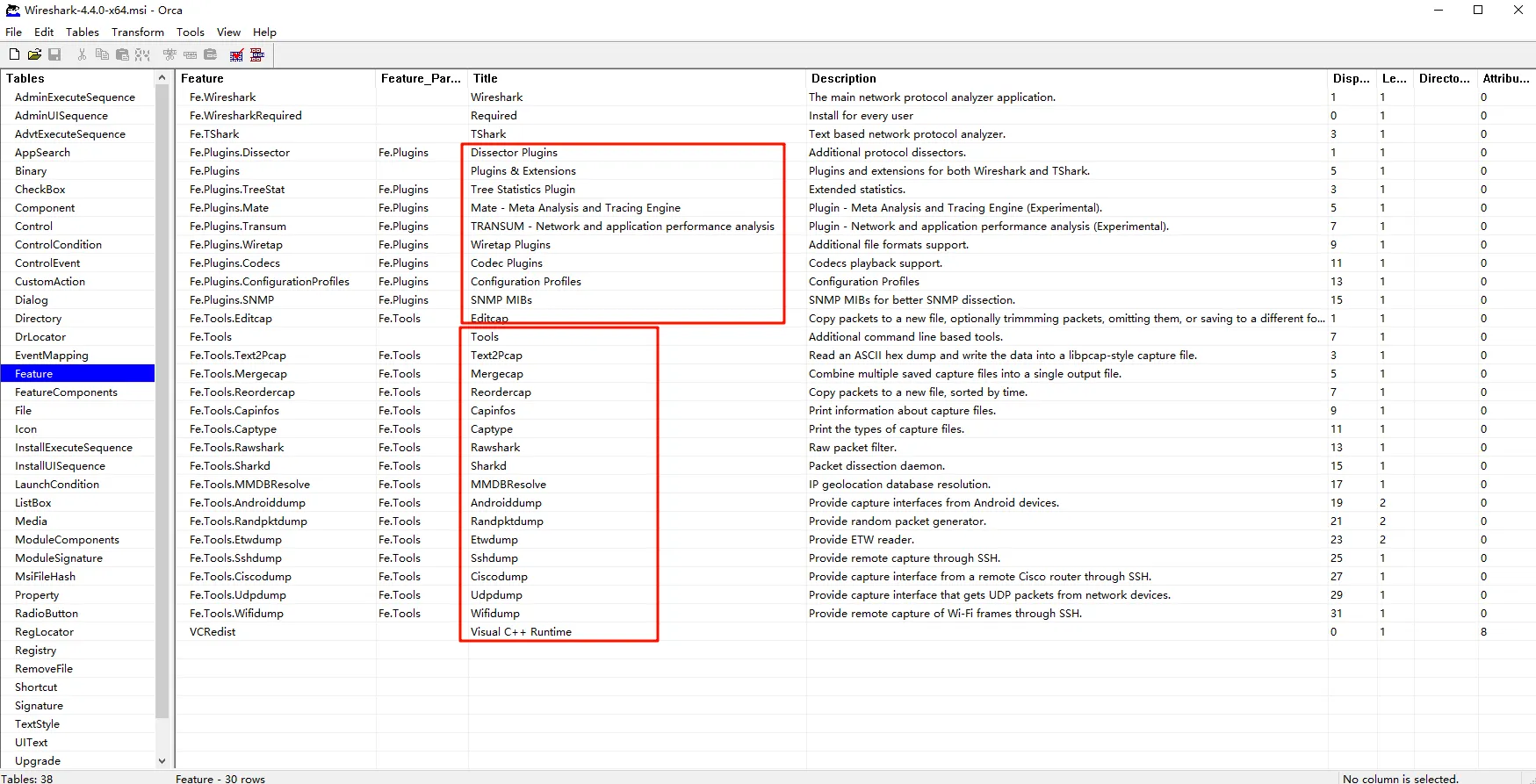Click the 'Packet dissection daemon.' description cell
1536x784 pixels.
[876, 466]
